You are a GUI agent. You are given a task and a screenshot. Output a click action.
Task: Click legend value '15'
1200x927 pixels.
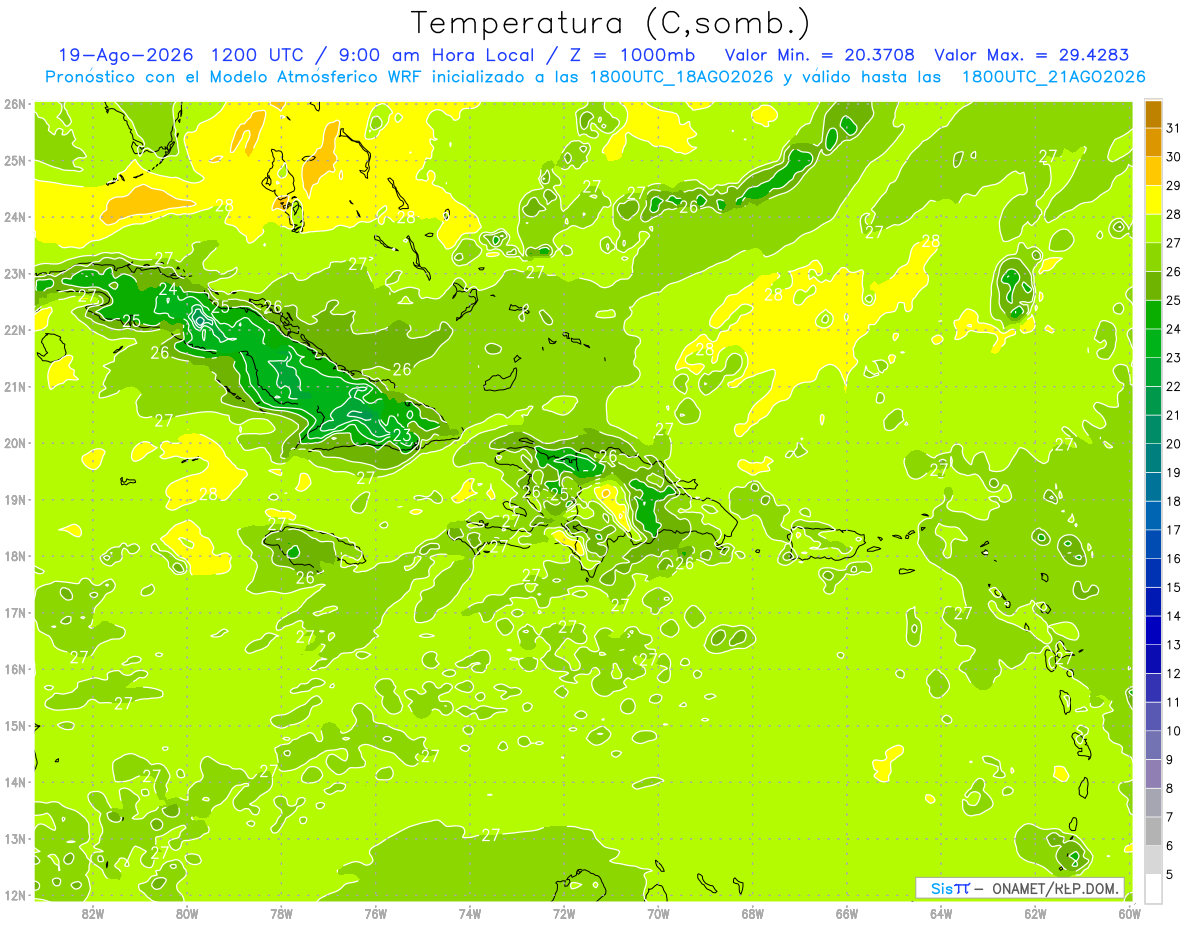click(1174, 587)
